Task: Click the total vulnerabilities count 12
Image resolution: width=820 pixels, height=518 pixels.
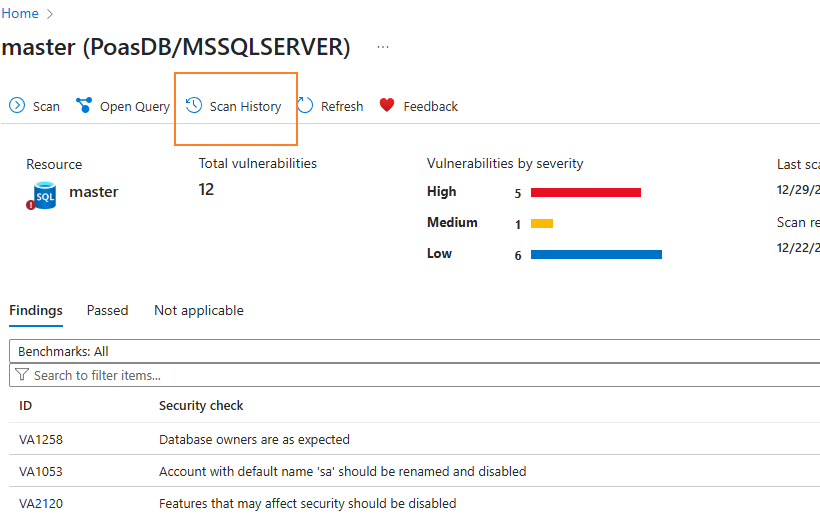Action: click(206, 189)
